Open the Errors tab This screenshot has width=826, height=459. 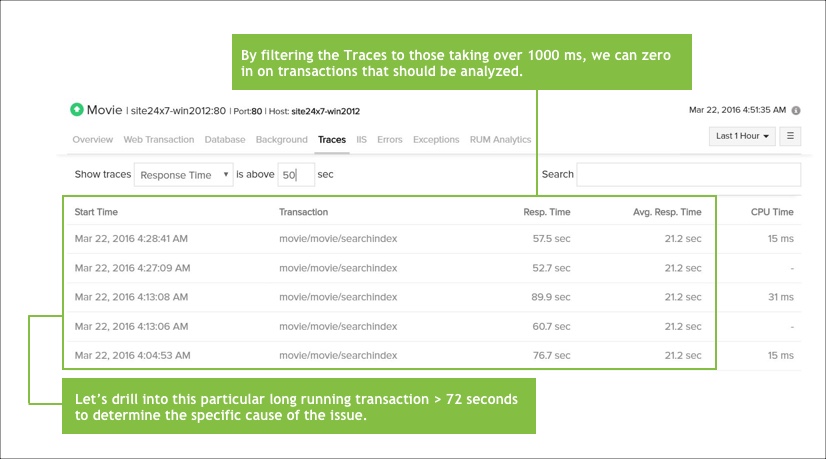pyautogui.click(x=390, y=140)
